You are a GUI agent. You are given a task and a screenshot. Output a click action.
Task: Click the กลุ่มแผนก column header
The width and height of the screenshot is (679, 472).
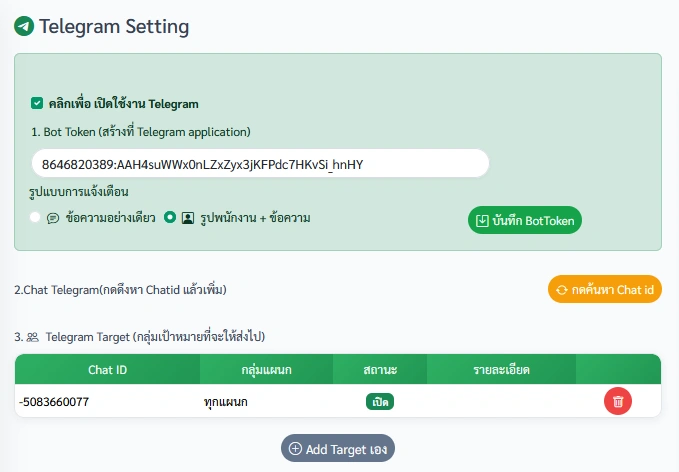266,369
